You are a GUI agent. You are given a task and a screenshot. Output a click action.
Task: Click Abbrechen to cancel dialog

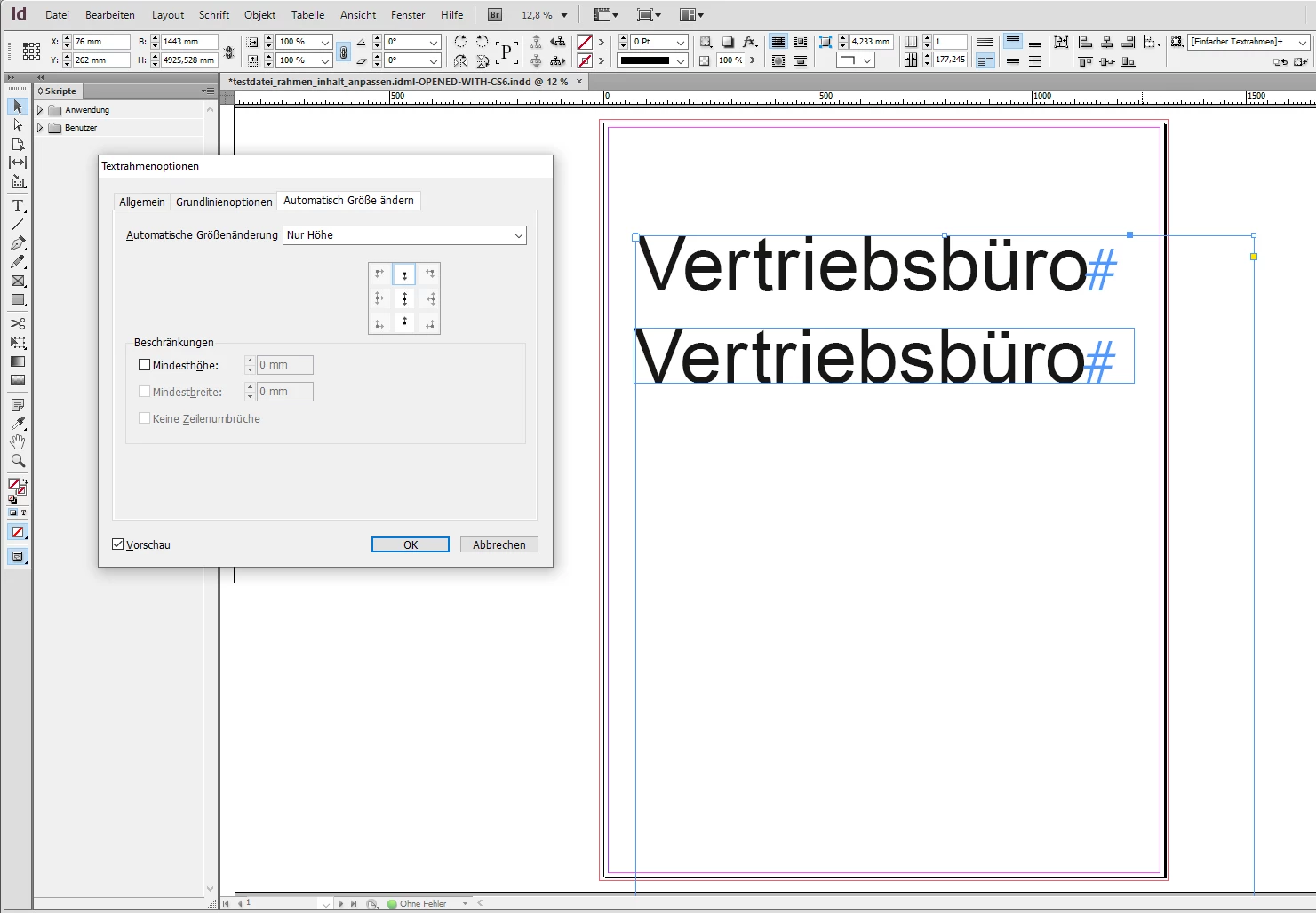tap(499, 544)
